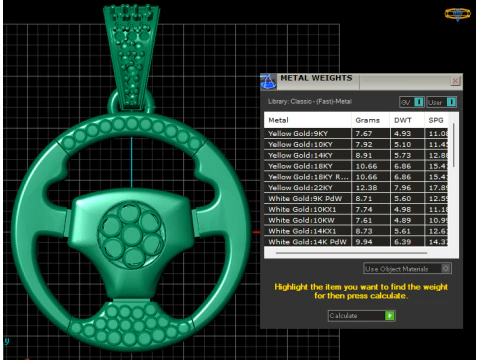Click the 7.67 grams value
This screenshot has width=480, height=360.
[x=364, y=133]
